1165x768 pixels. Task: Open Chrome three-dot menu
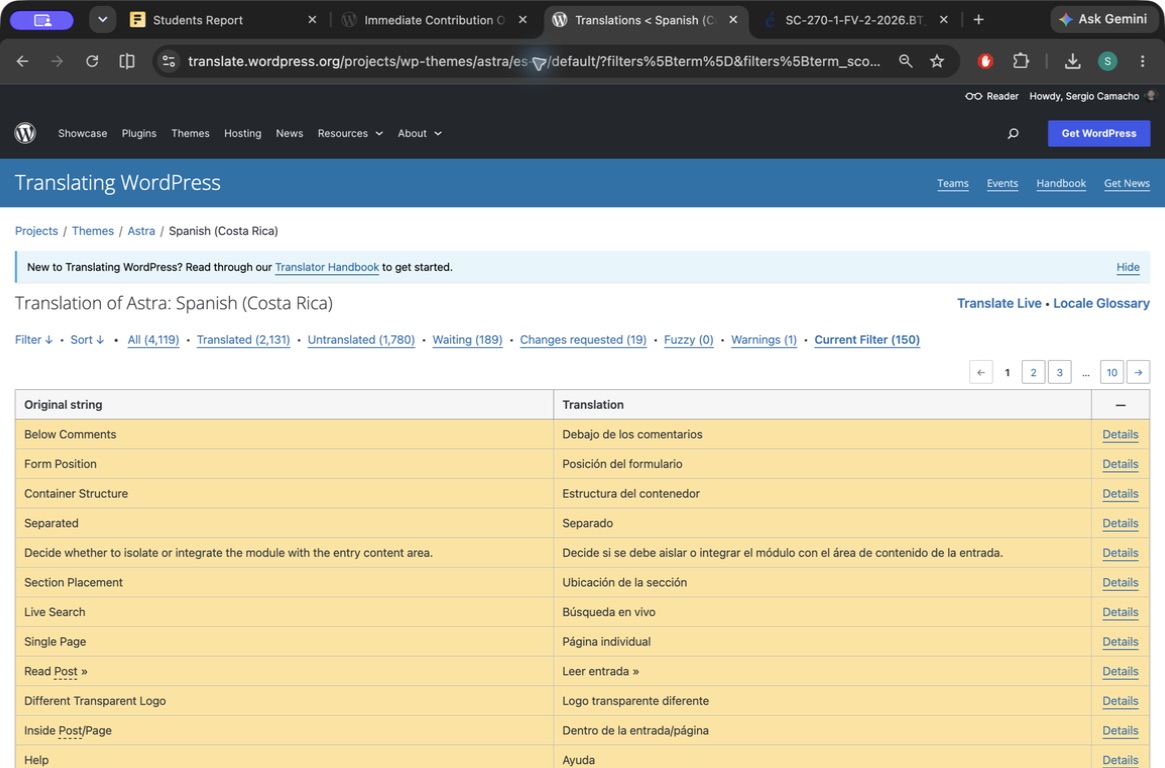(1142, 61)
